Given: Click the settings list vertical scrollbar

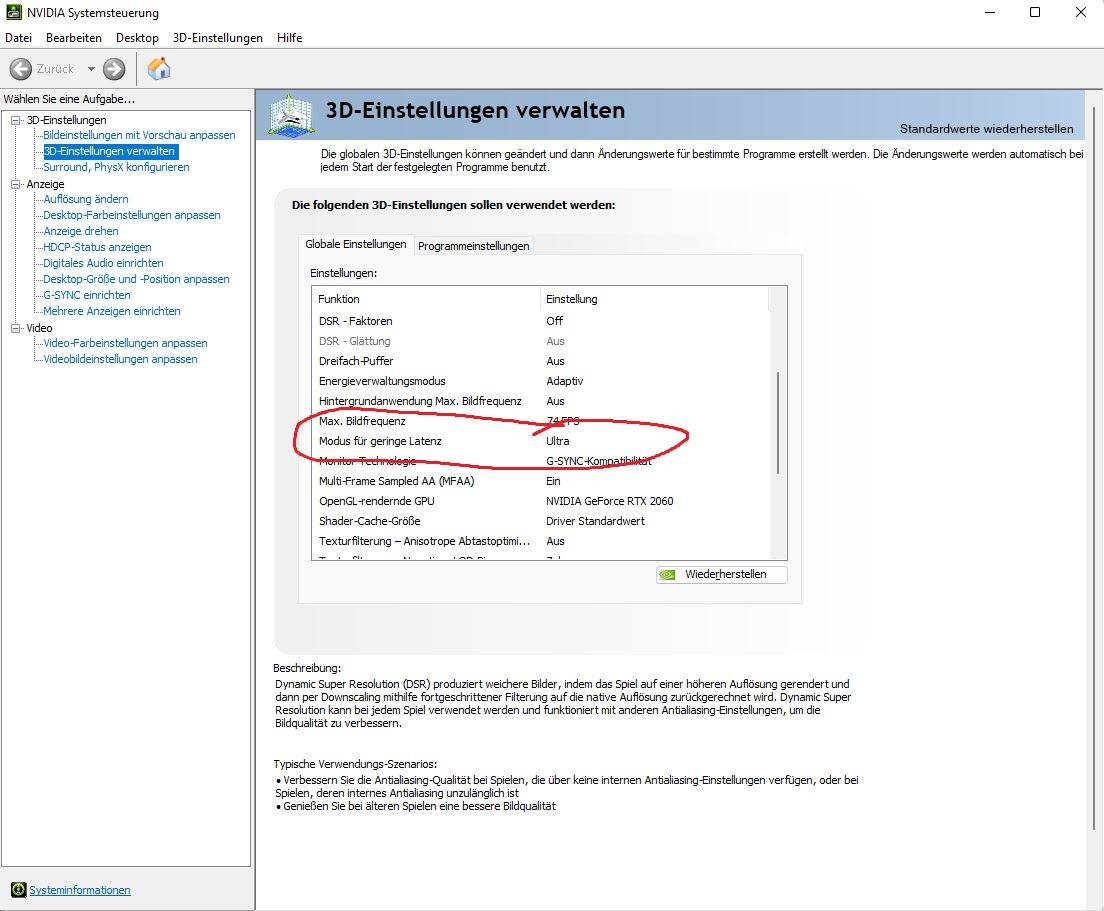Looking at the screenshot, I should pyautogui.click(x=778, y=422).
